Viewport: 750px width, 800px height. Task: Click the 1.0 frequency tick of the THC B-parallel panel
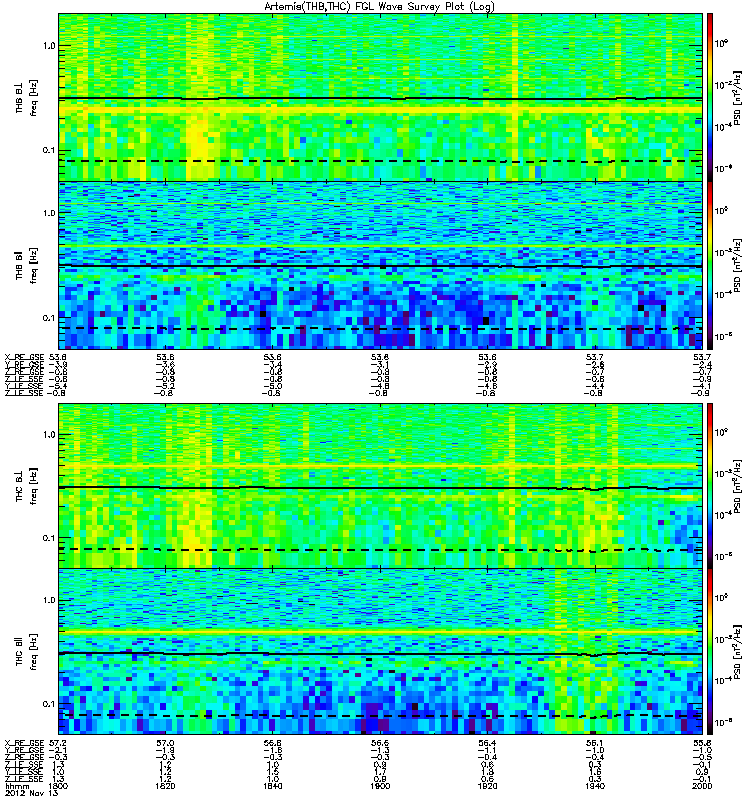pyautogui.click(x=49, y=600)
